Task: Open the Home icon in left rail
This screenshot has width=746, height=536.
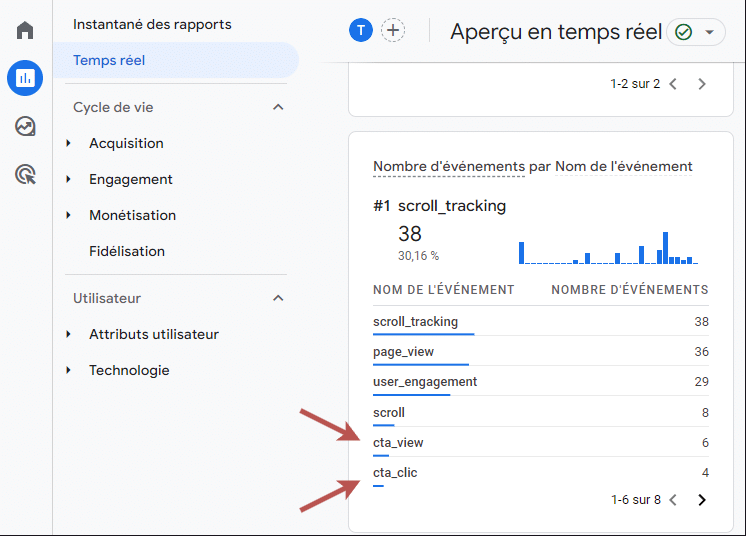Action: pyautogui.click(x=25, y=30)
